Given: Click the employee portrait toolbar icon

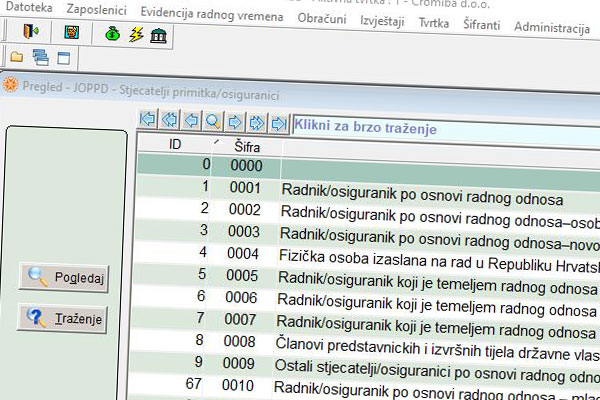Looking at the screenshot, I should point(72,32).
